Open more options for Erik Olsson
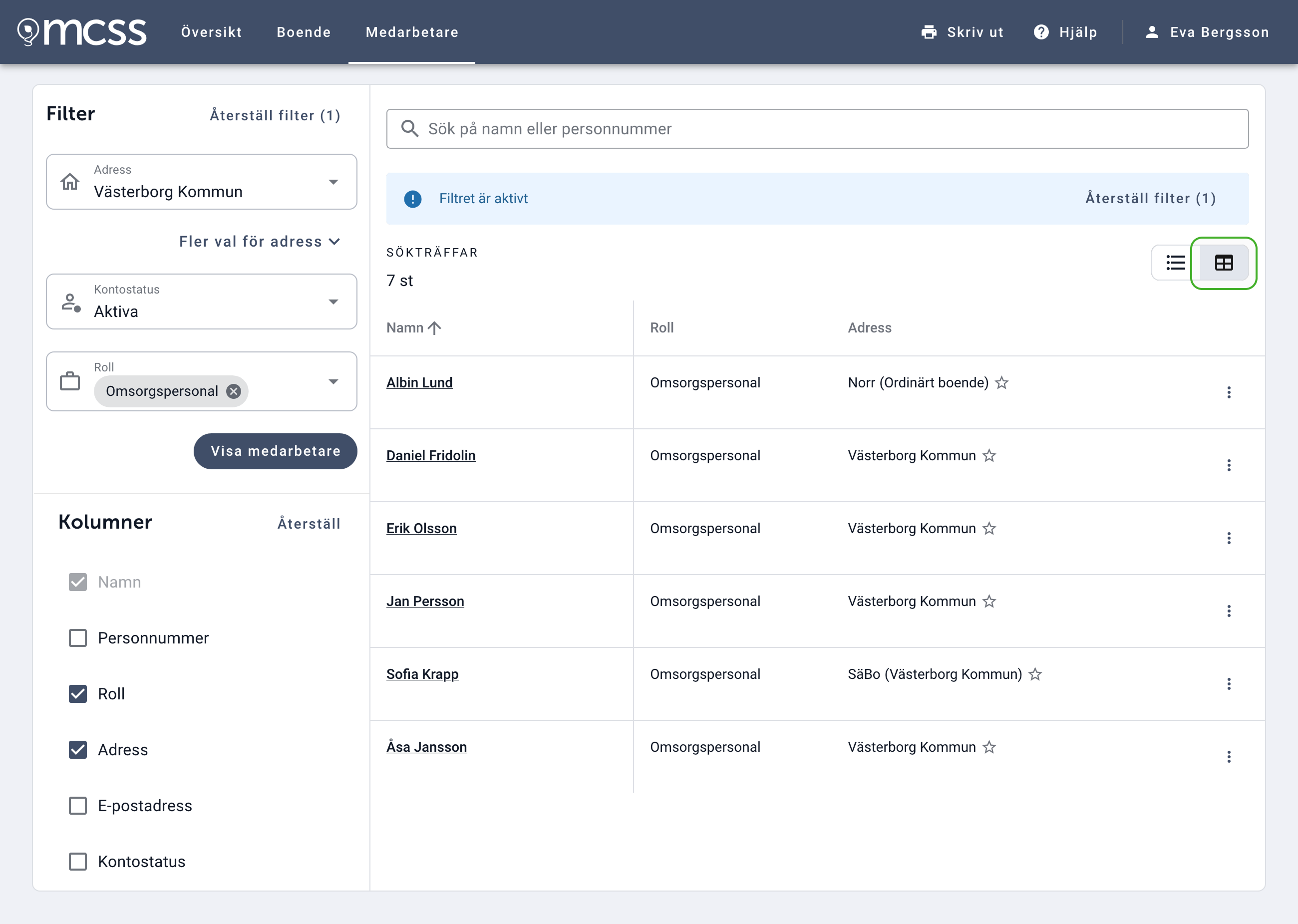 (x=1229, y=538)
